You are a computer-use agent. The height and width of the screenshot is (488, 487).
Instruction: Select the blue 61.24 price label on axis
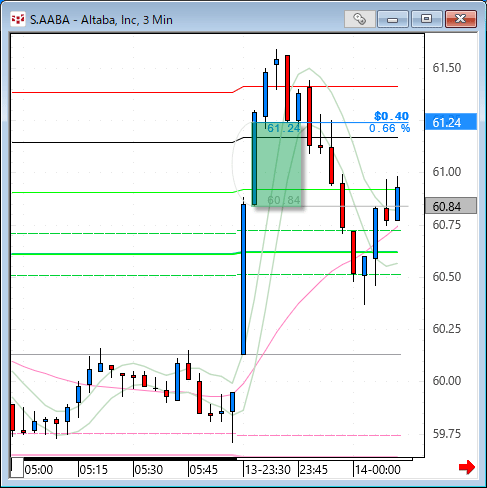451,122
